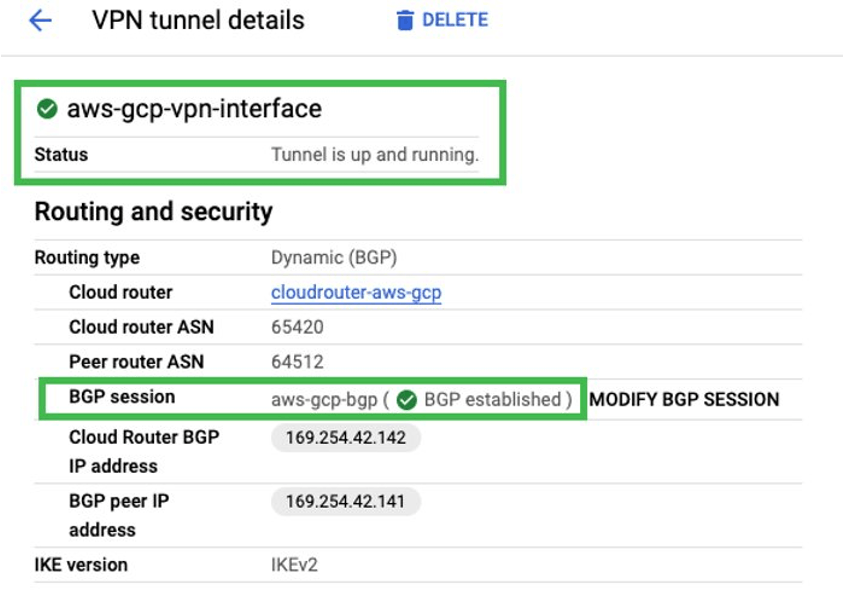Click the BGP established green checkmark icon
Image resolution: width=844 pixels, height=590 pixels.
point(406,400)
